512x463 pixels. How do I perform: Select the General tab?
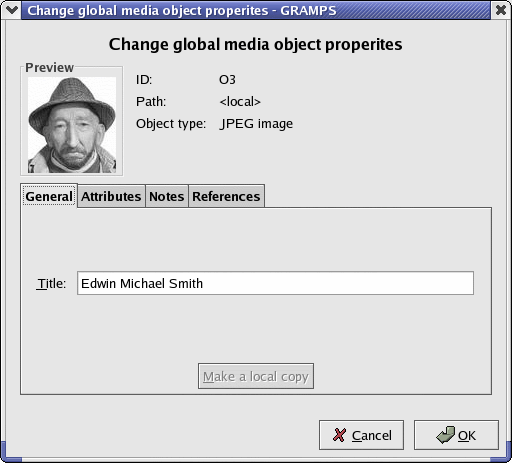pyautogui.click(x=49, y=196)
